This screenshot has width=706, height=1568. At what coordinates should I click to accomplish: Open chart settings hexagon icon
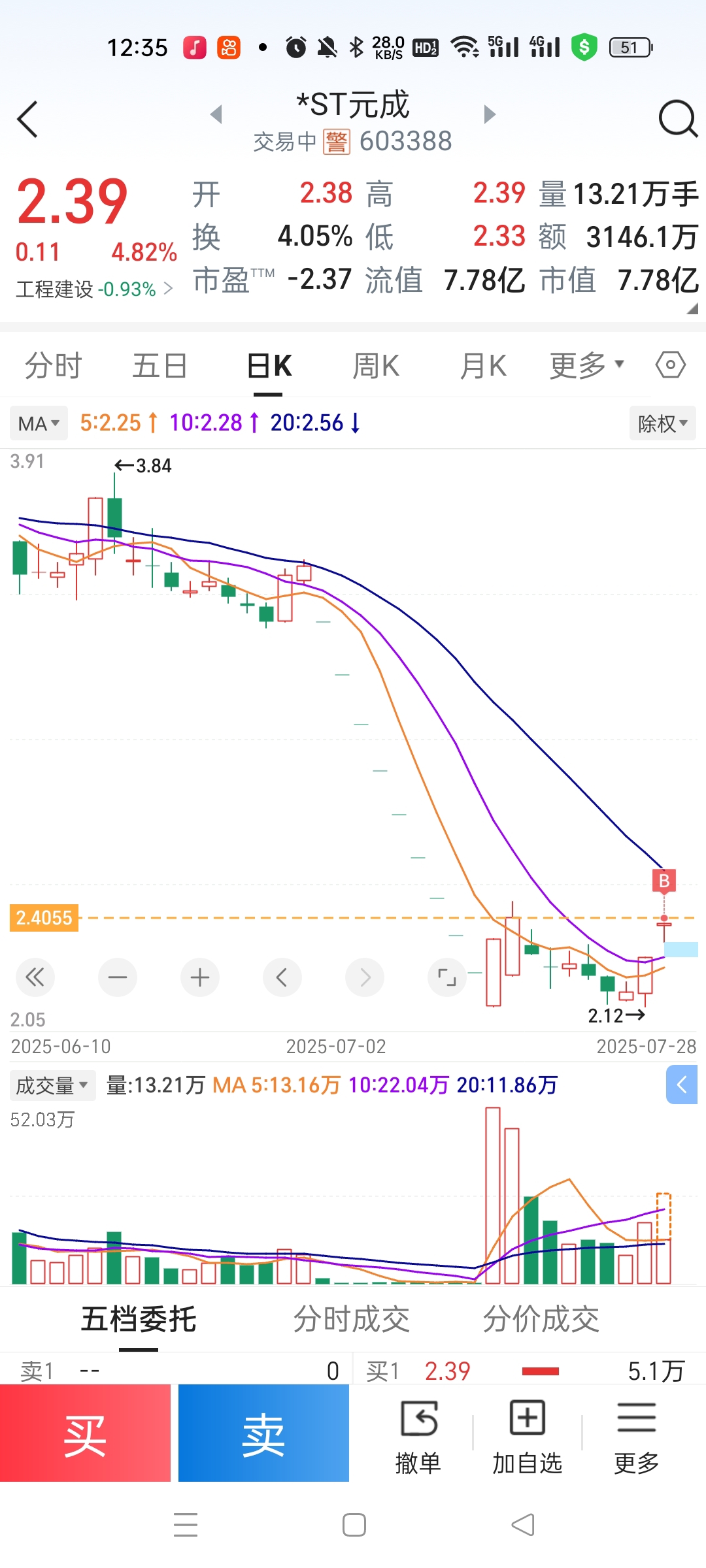point(671,365)
